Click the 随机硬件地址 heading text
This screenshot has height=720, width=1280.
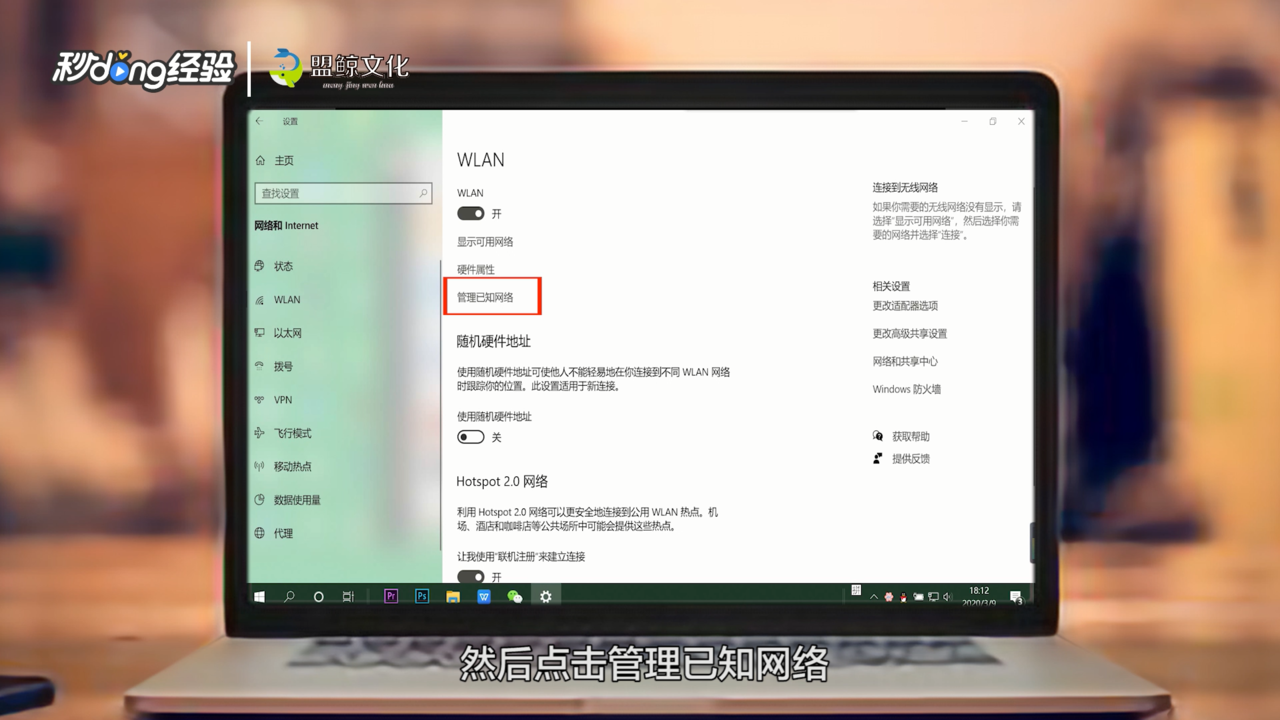pos(494,341)
